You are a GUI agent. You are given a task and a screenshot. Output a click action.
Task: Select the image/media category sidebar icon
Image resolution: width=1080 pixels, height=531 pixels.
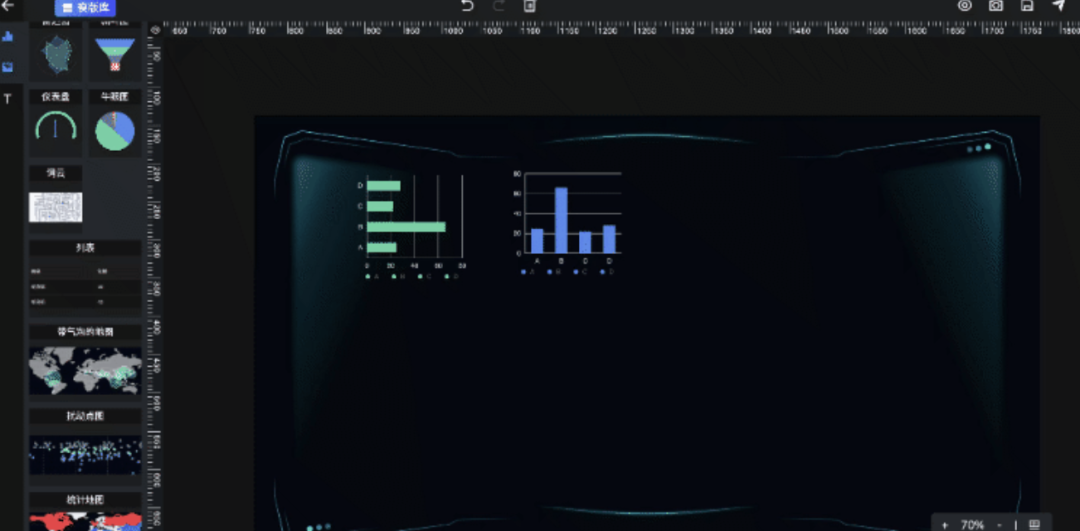[8, 67]
